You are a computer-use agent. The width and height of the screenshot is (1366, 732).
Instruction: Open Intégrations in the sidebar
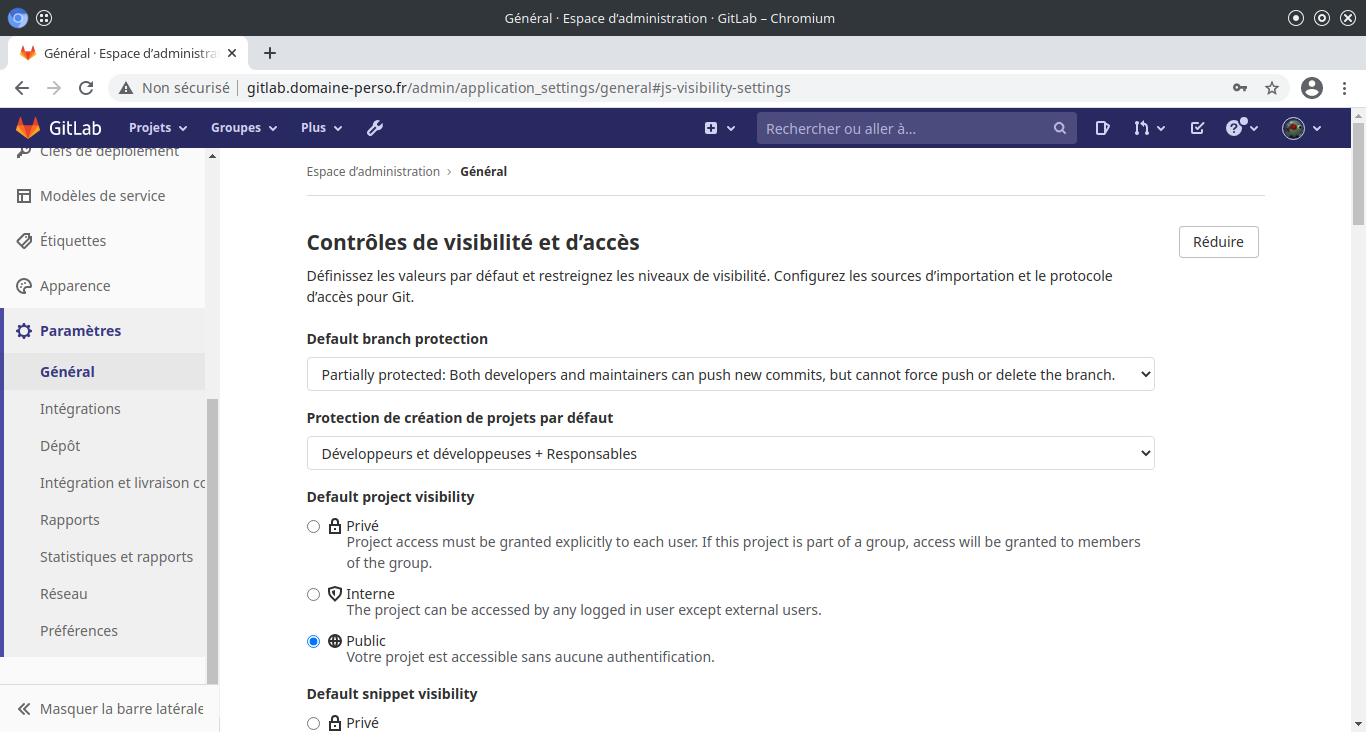click(80, 409)
